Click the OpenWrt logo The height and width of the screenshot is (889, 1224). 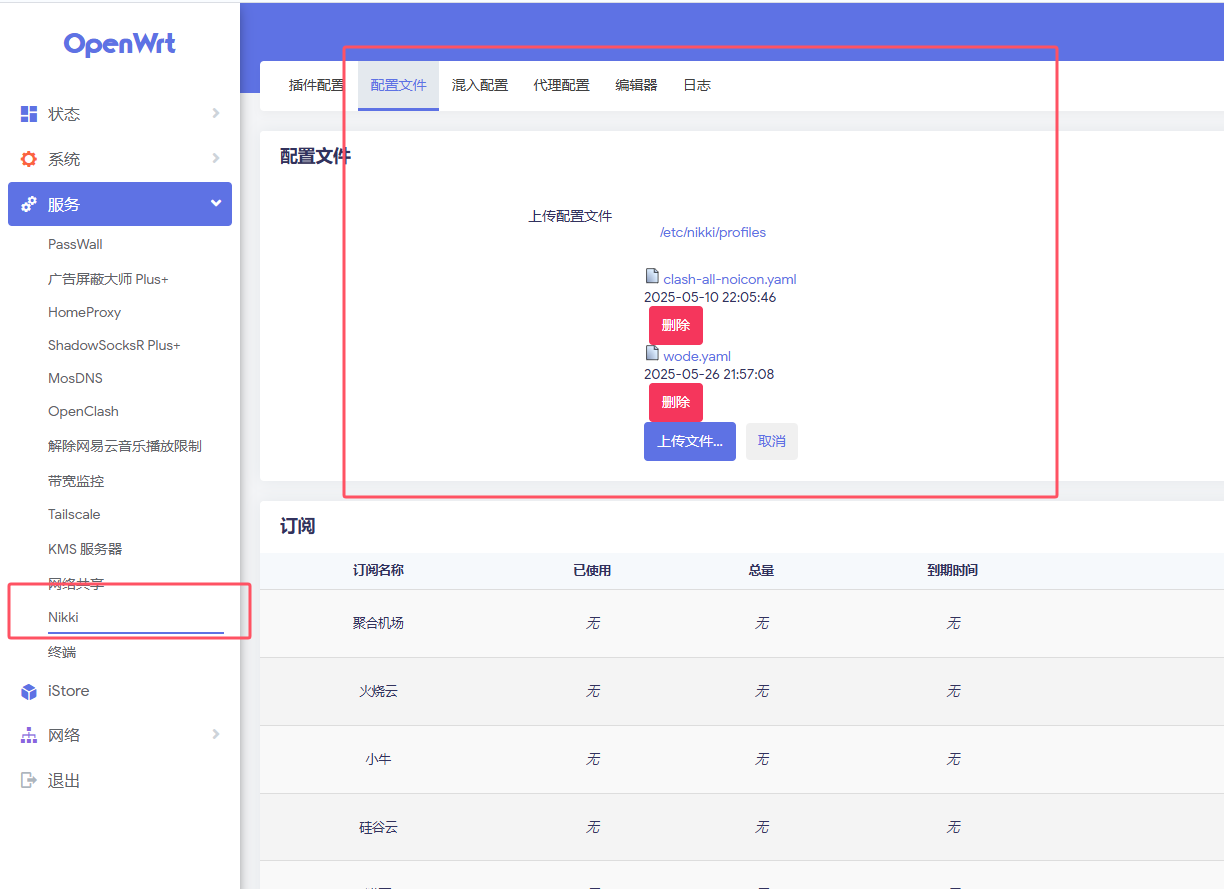(x=119, y=44)
